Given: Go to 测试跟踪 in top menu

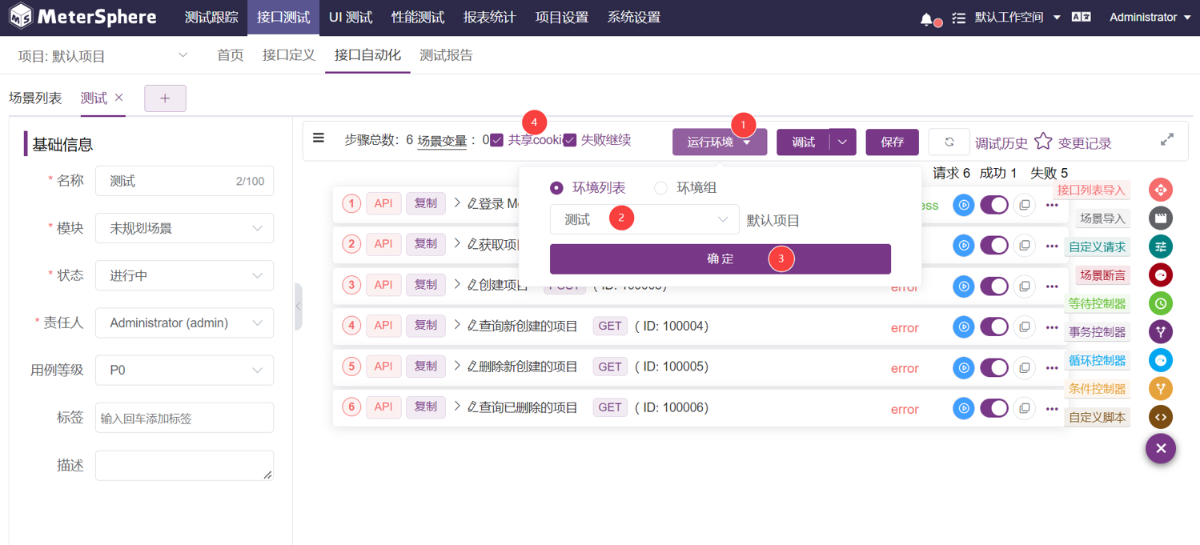Looking at the screenshot, I should click(x=211, y=18).
